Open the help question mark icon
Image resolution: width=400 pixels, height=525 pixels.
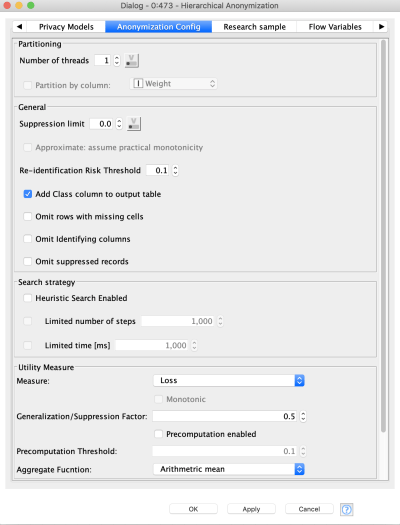pos(346,509)
